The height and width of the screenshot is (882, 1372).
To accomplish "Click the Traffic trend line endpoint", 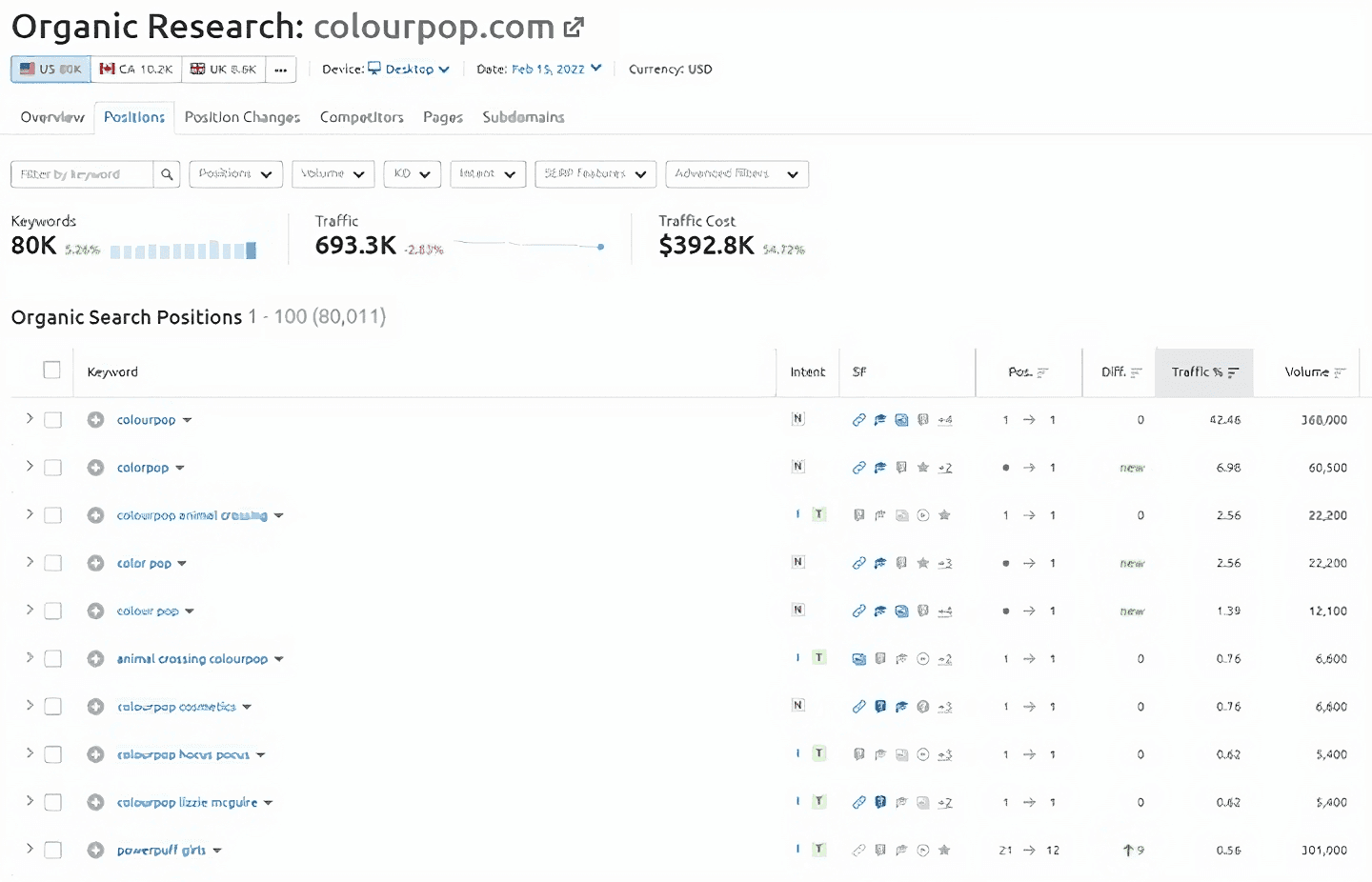I will (600, 247).
